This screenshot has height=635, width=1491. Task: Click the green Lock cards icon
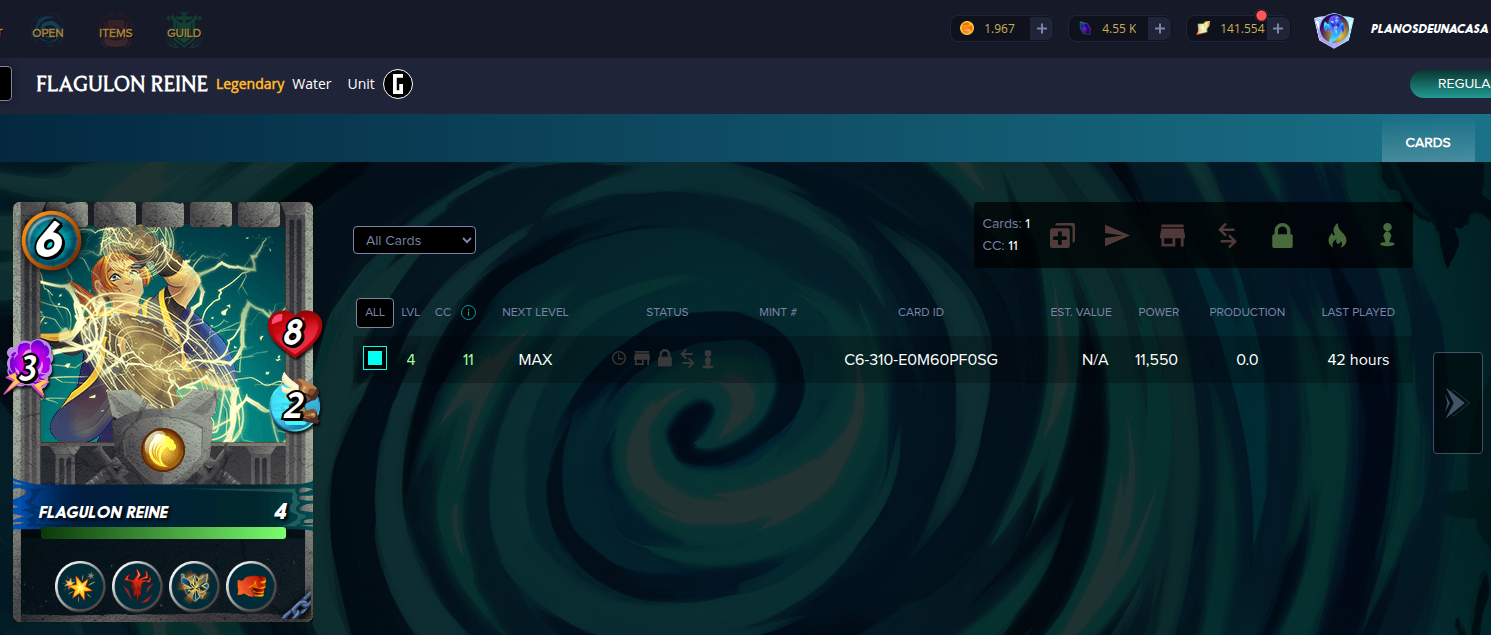[1282, 236]
